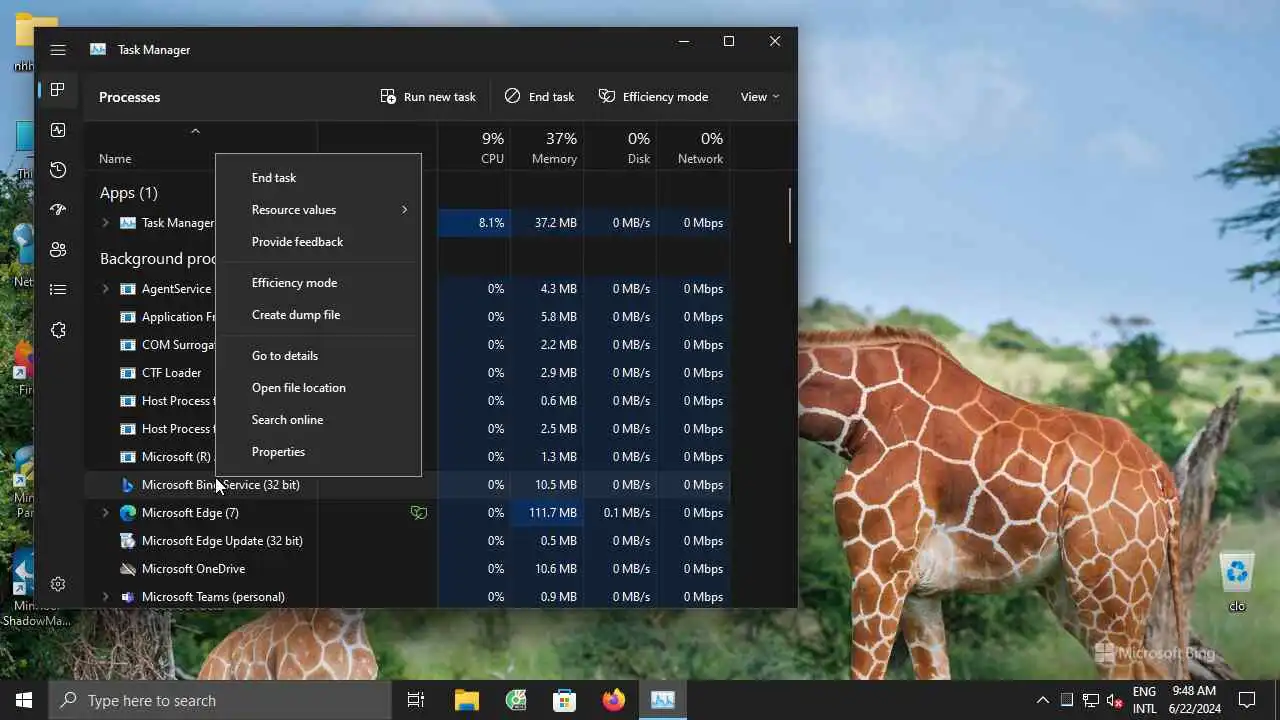The width and height of the screenshot is (1280, 720).
Task: Click the Recycle Bin desktop icon
Action: 1237,581
